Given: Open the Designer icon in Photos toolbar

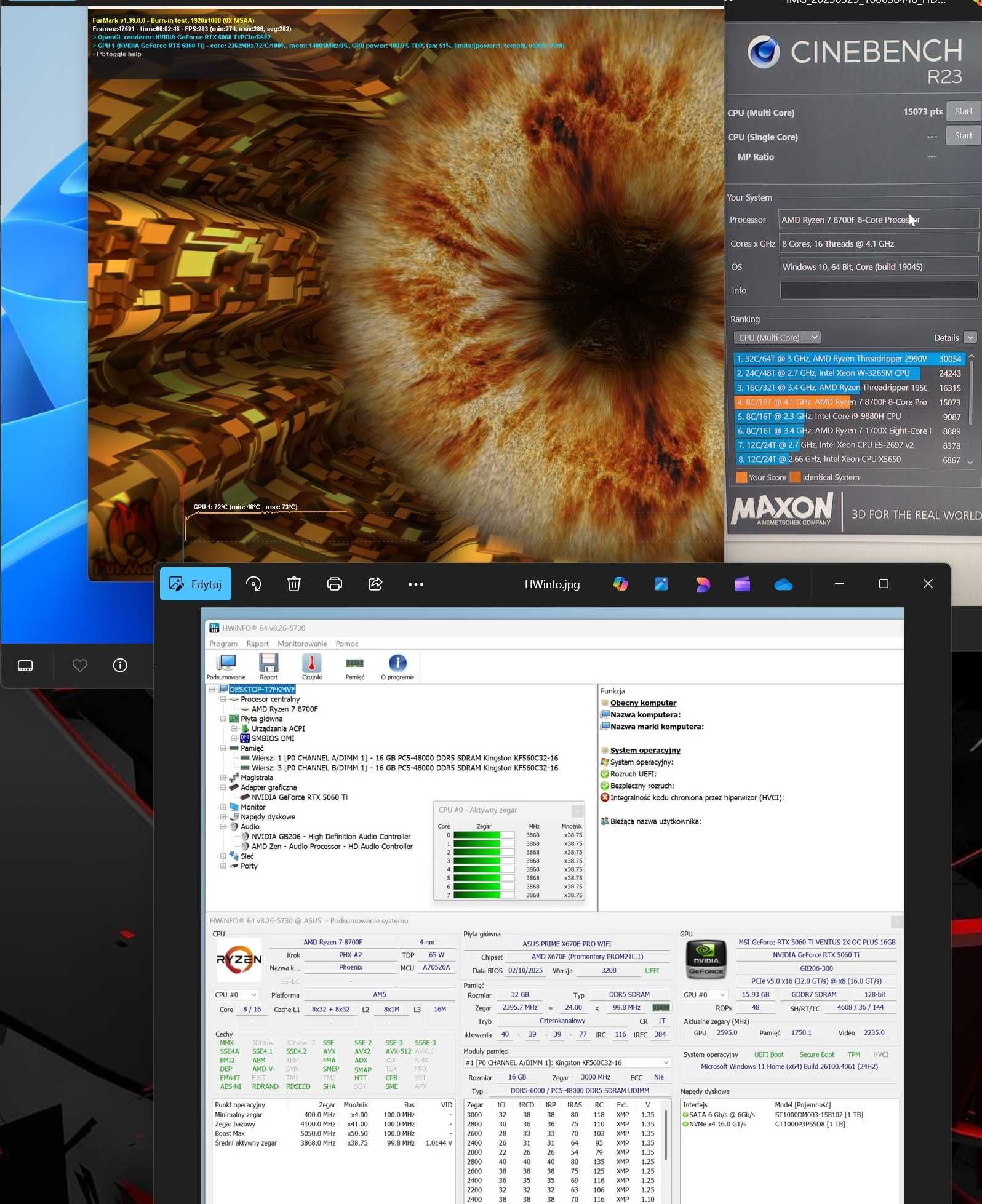Looking at the screenshot, I should coord(661,584).
